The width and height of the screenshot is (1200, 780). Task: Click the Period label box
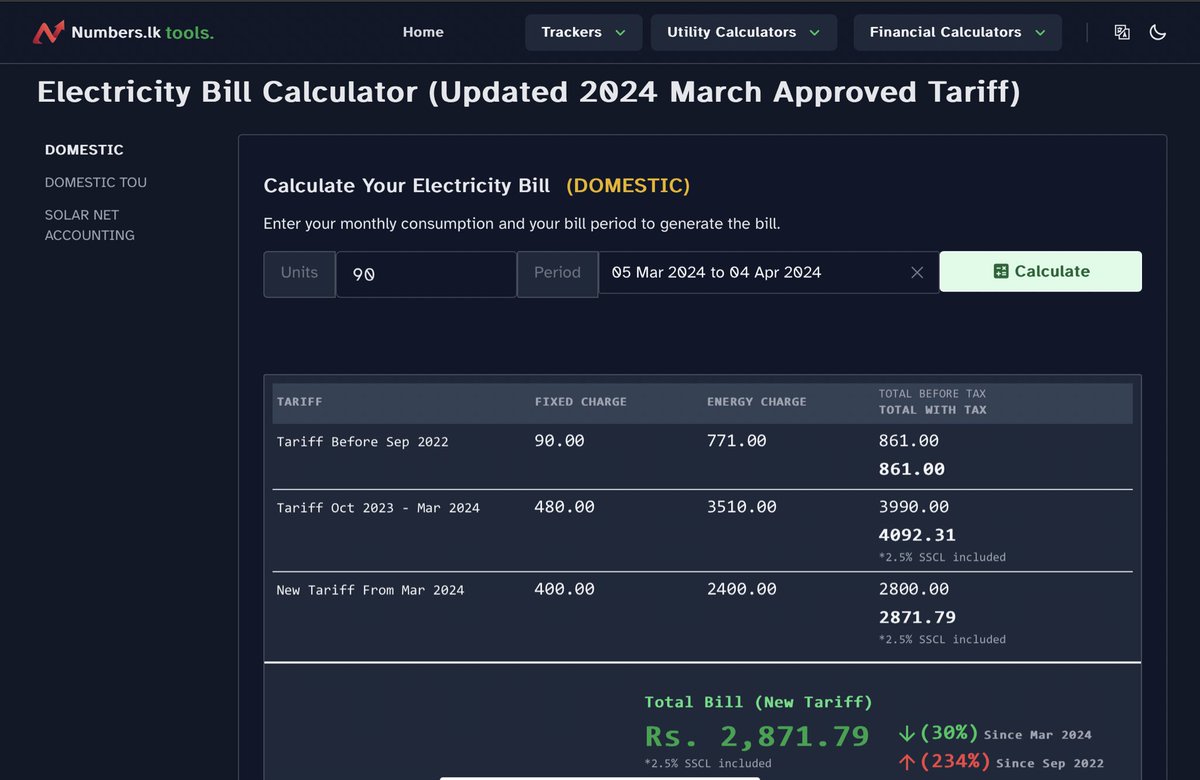(557, 274)
